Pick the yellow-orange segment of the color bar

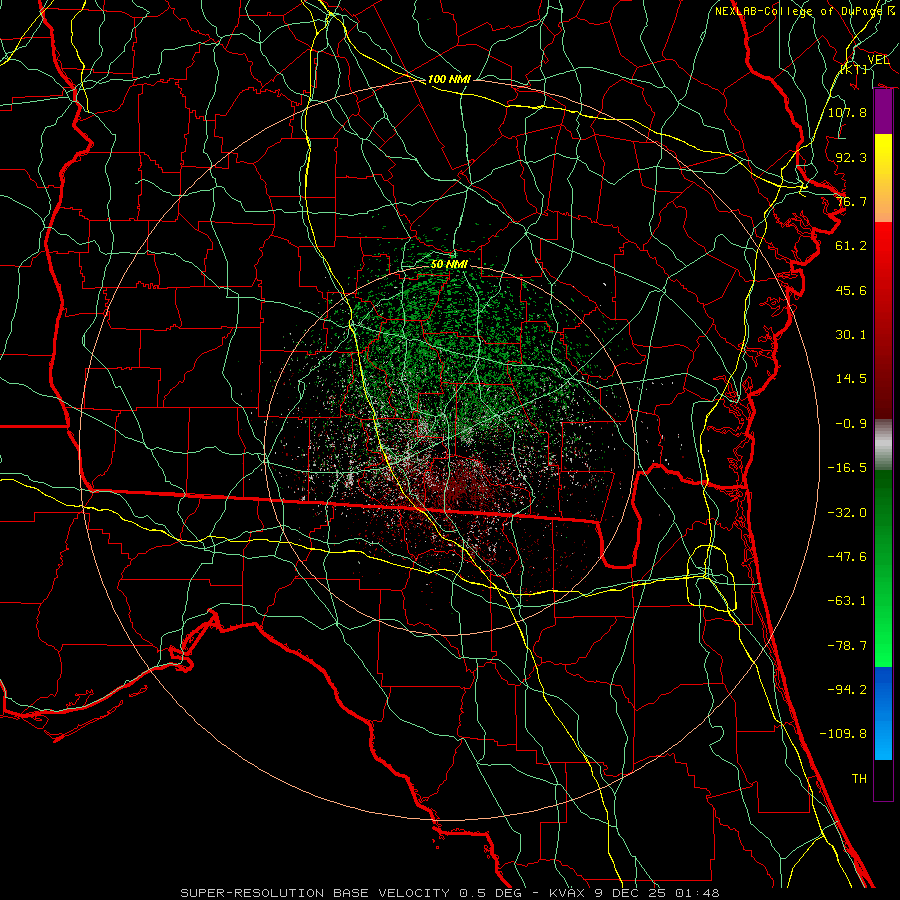tap(883, 178)
